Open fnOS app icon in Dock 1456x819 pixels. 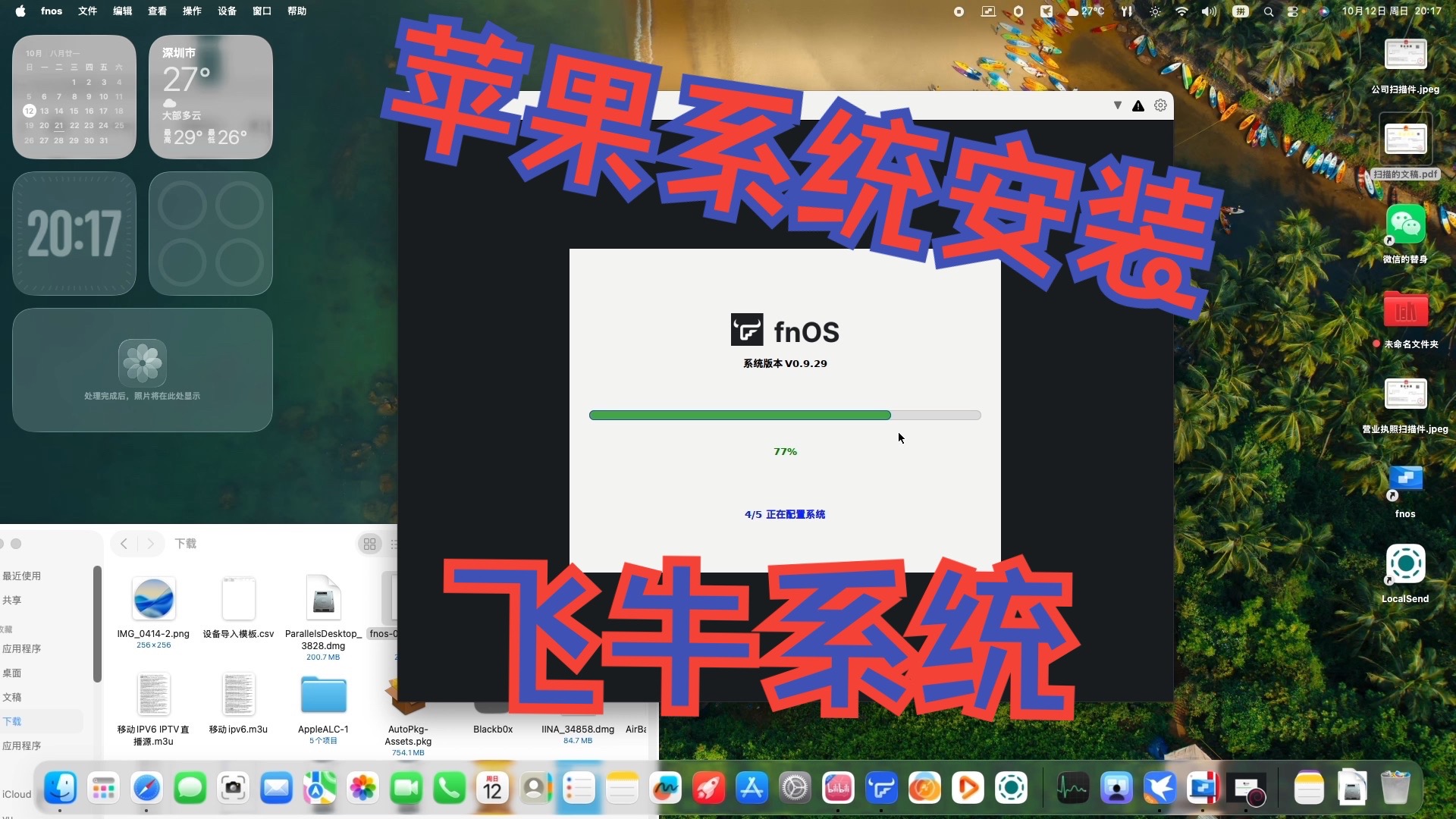pyautogui.click(x=881, y=789)
